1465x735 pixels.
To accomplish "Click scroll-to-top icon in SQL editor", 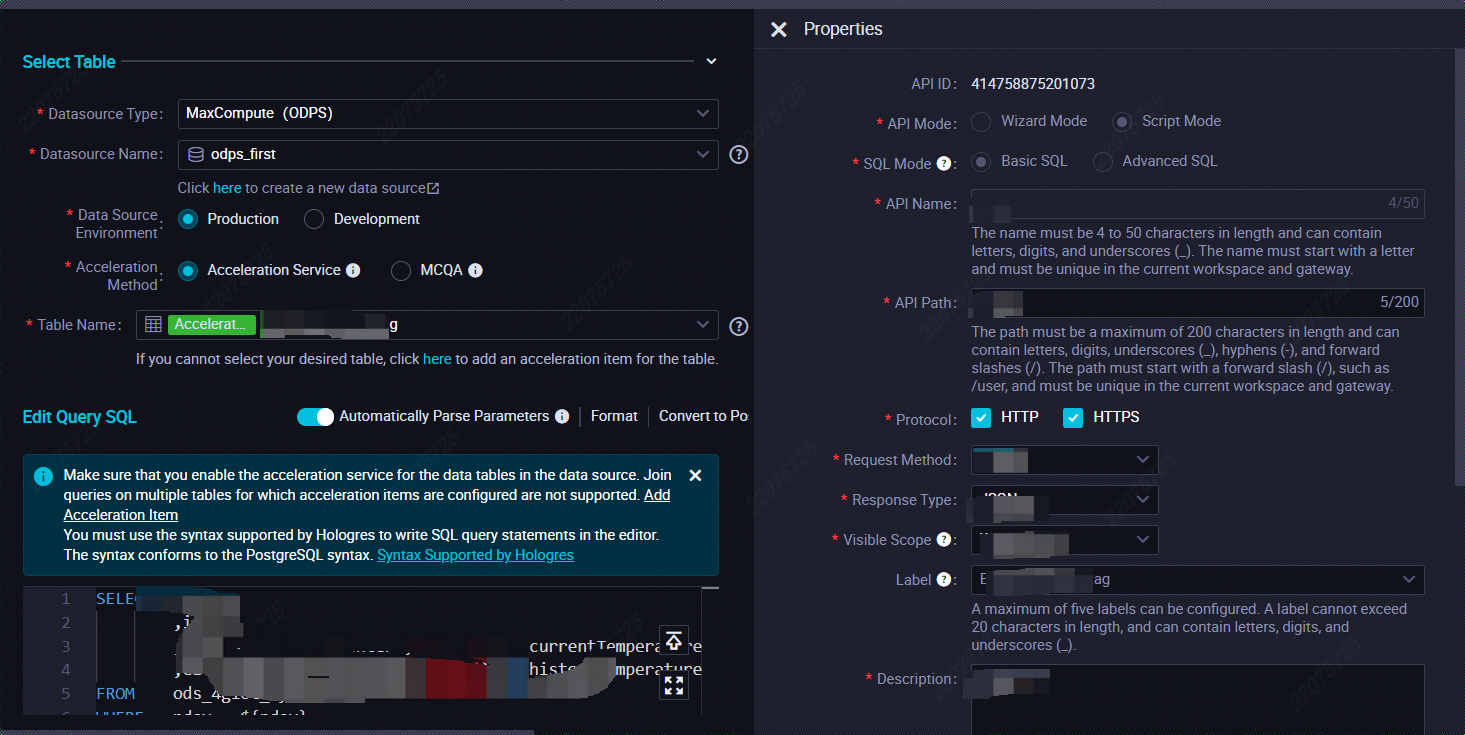I will pyautogui.click(x=674, y=640).
